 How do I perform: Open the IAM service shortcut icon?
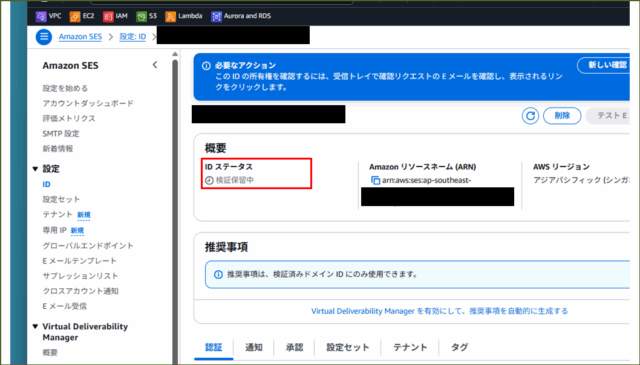(108, 16)
